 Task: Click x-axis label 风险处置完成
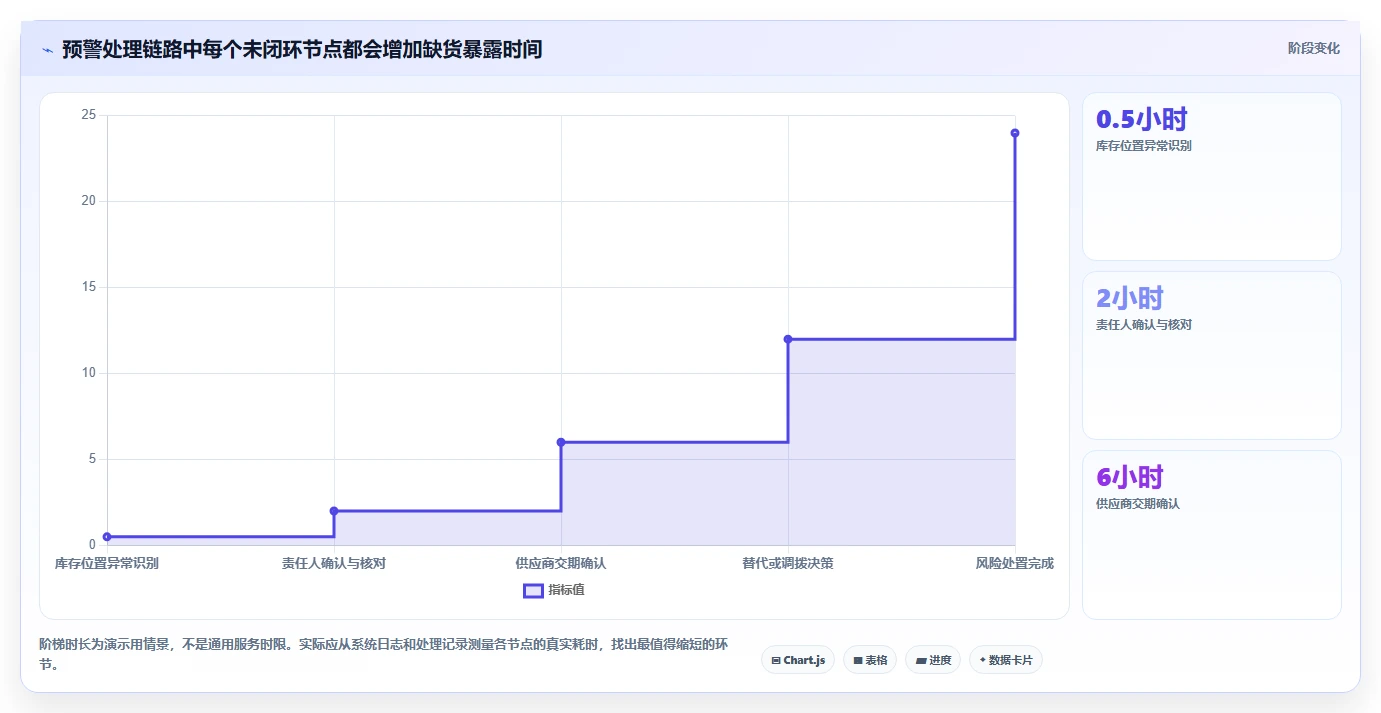[1015, 563]
